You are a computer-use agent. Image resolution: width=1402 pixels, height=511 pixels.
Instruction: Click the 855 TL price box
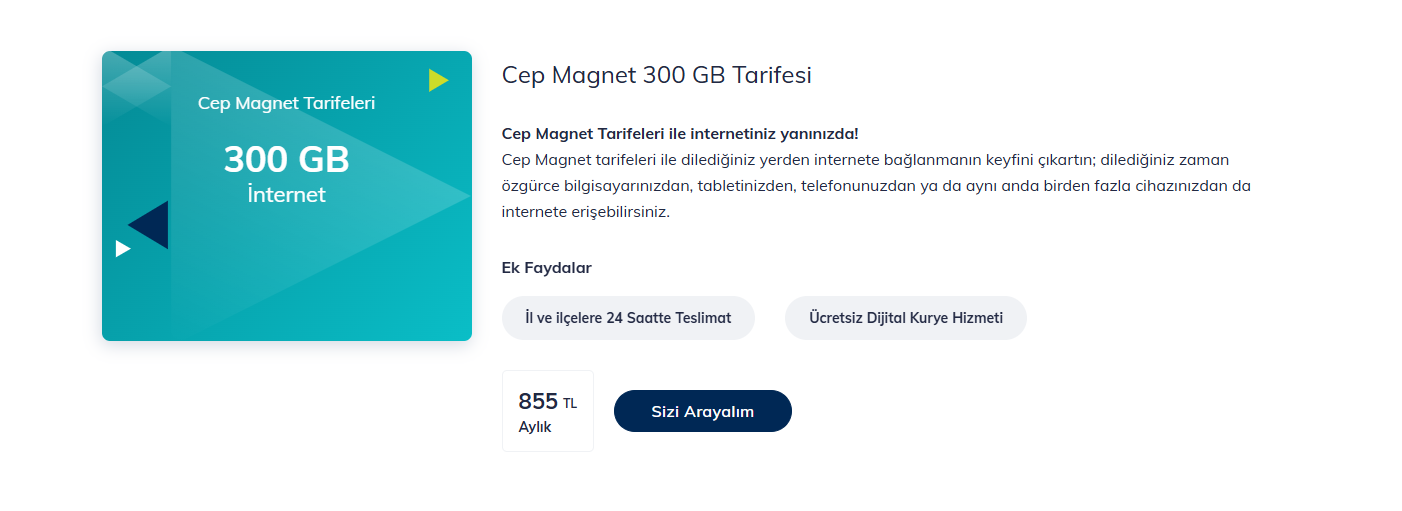[x=547, y=411]
